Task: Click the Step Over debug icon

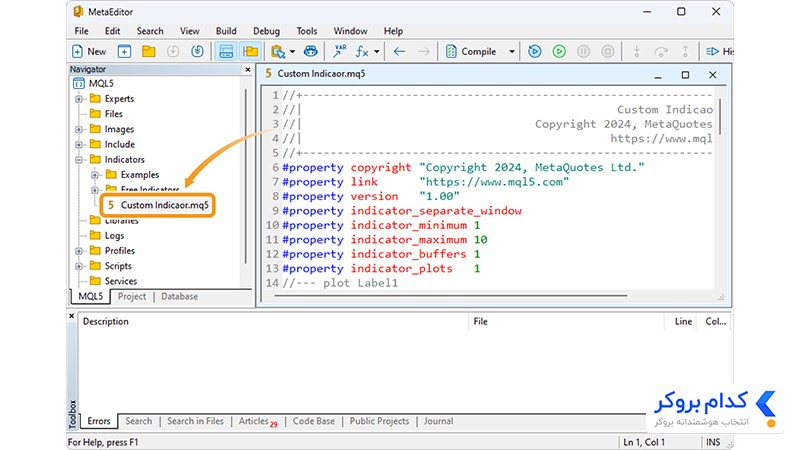Action: [661, 52]
